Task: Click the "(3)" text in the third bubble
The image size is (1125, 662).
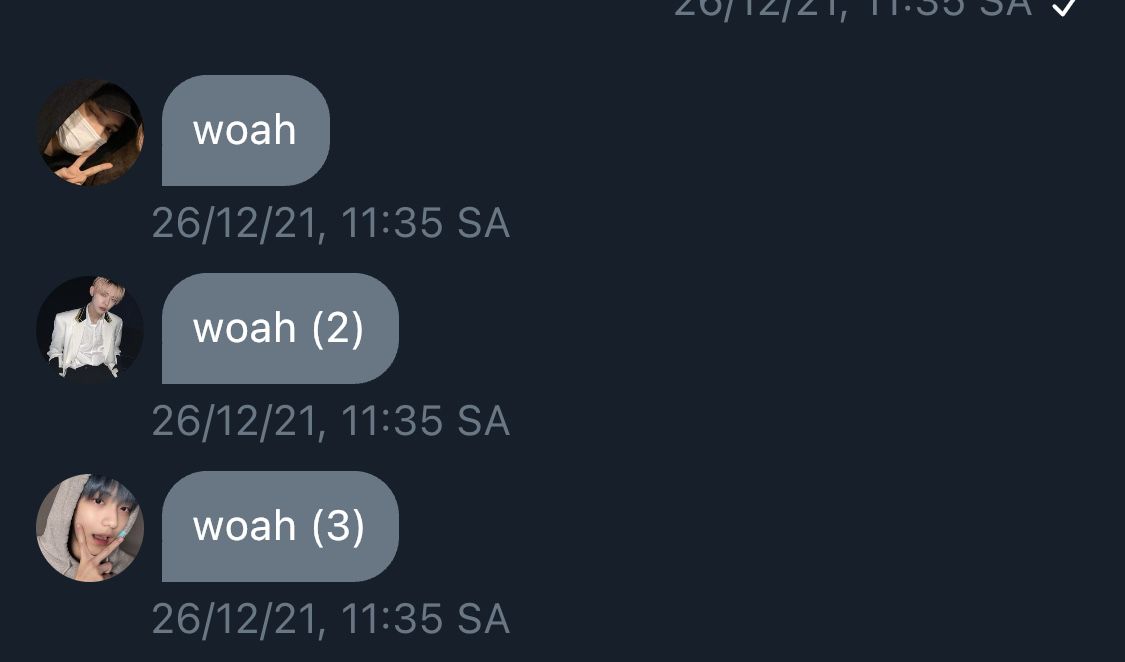Action: coord(338,526)
